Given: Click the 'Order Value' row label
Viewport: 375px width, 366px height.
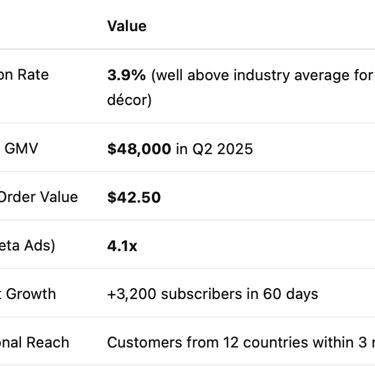Looking at the screenshot, I should click(38, 197).
